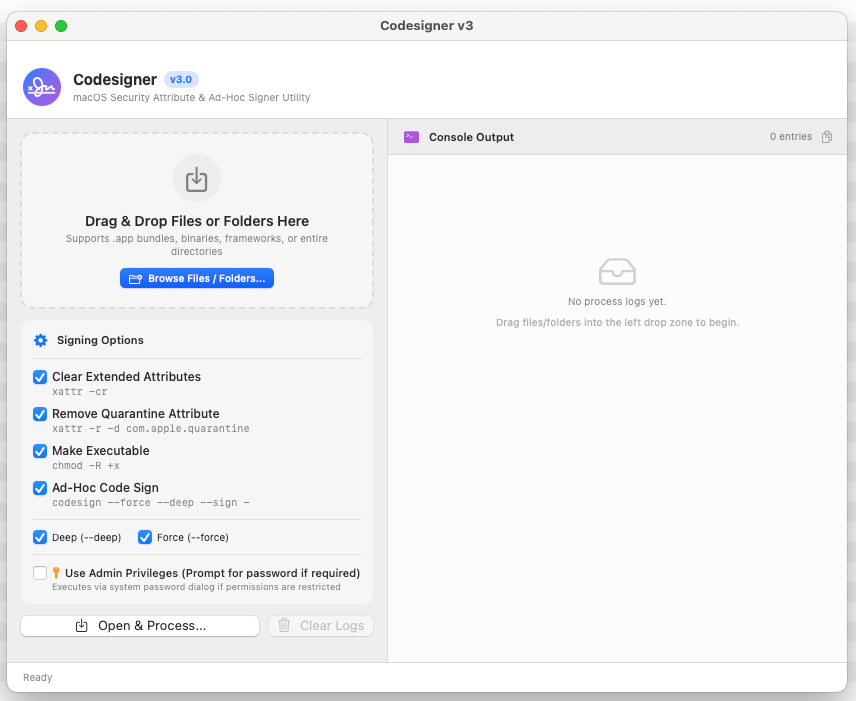Click the Codesigner app logo icon
This screenshot has height=701, width=856.
(x=41, y=87)
